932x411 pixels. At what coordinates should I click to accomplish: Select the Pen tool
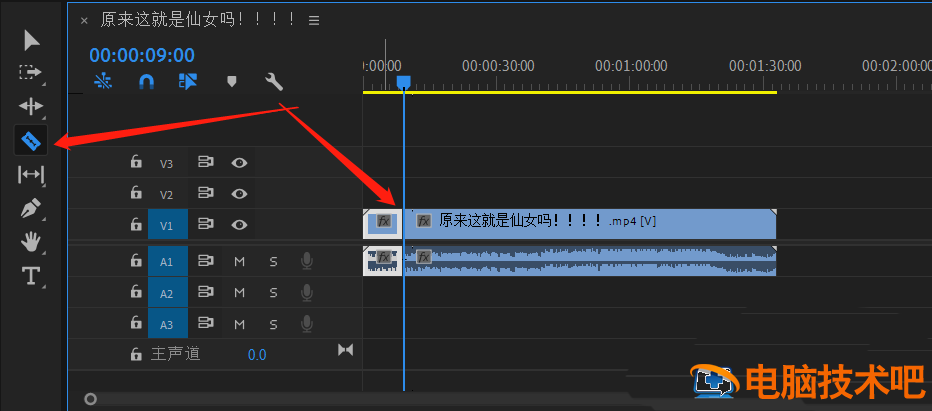(31, 209)
